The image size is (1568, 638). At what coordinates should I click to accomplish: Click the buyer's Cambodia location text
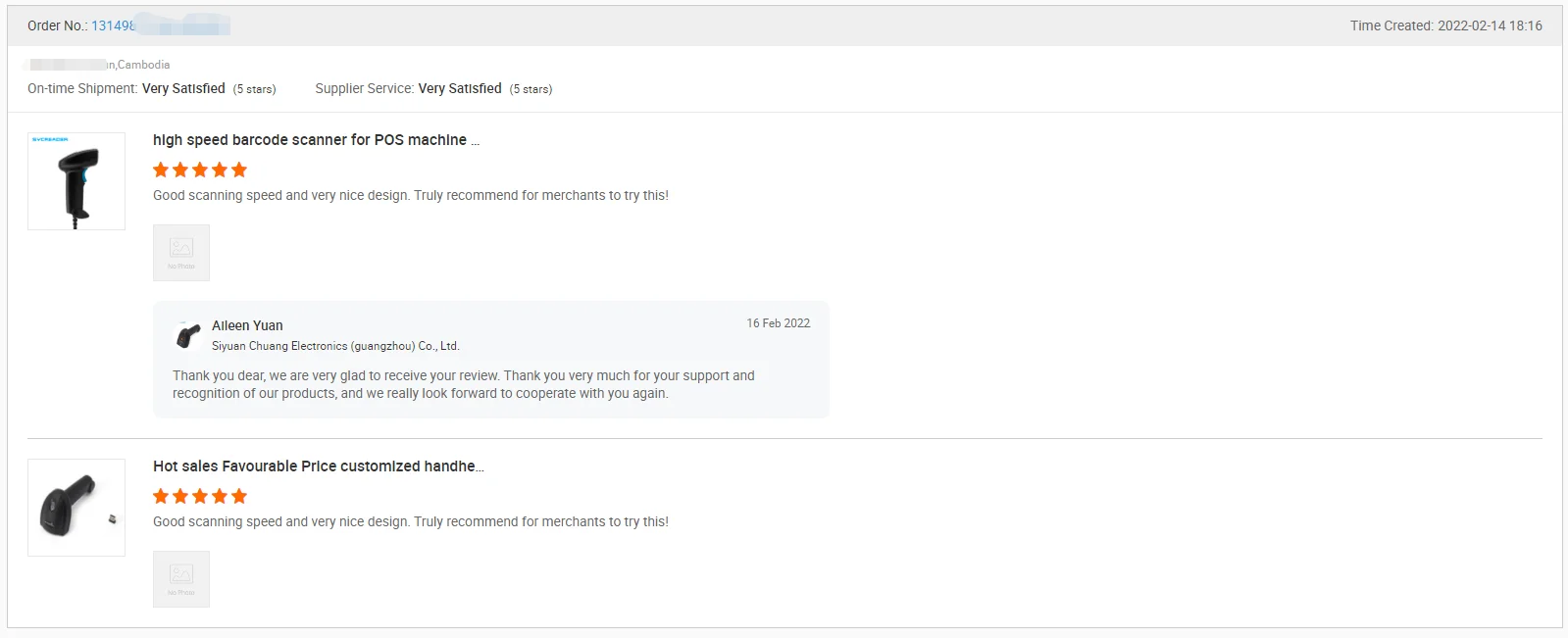(143, 65)
